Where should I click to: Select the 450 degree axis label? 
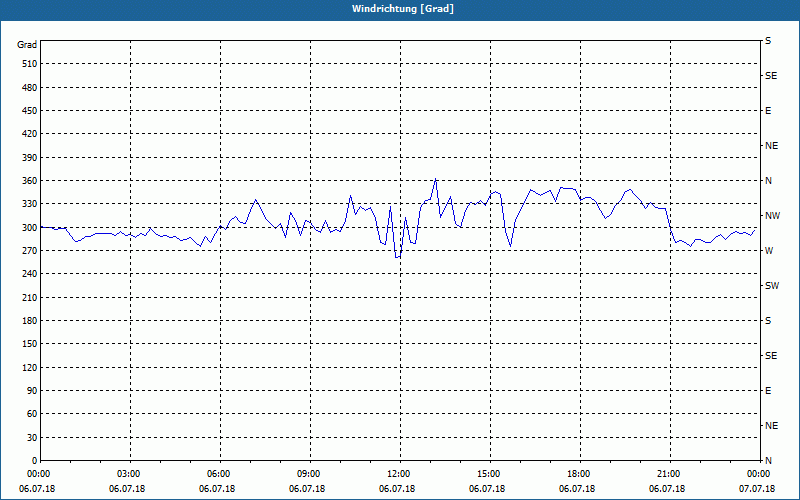[30, 111]
